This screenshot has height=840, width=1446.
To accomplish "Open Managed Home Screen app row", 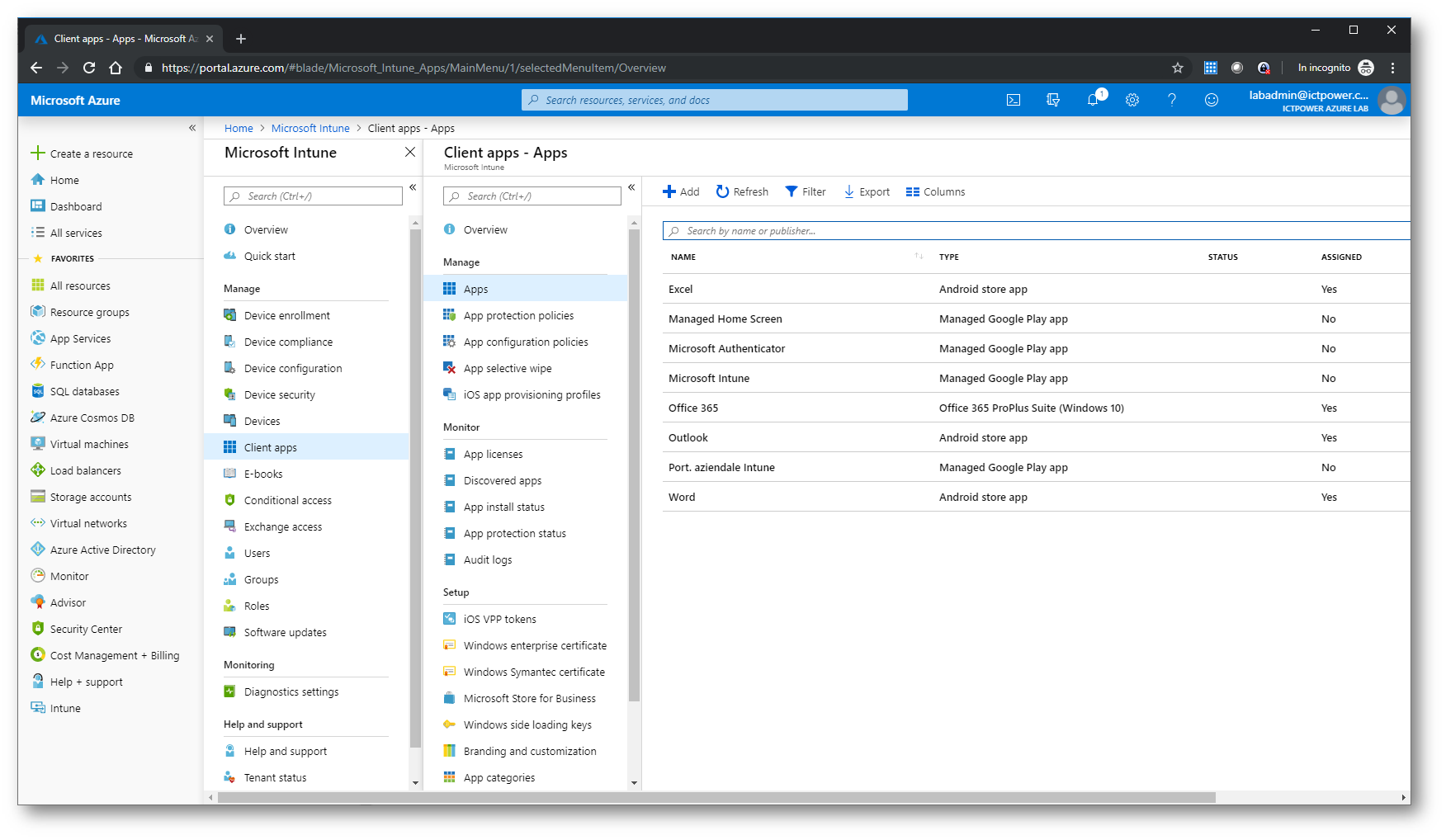I will (x=1036, y=319).
